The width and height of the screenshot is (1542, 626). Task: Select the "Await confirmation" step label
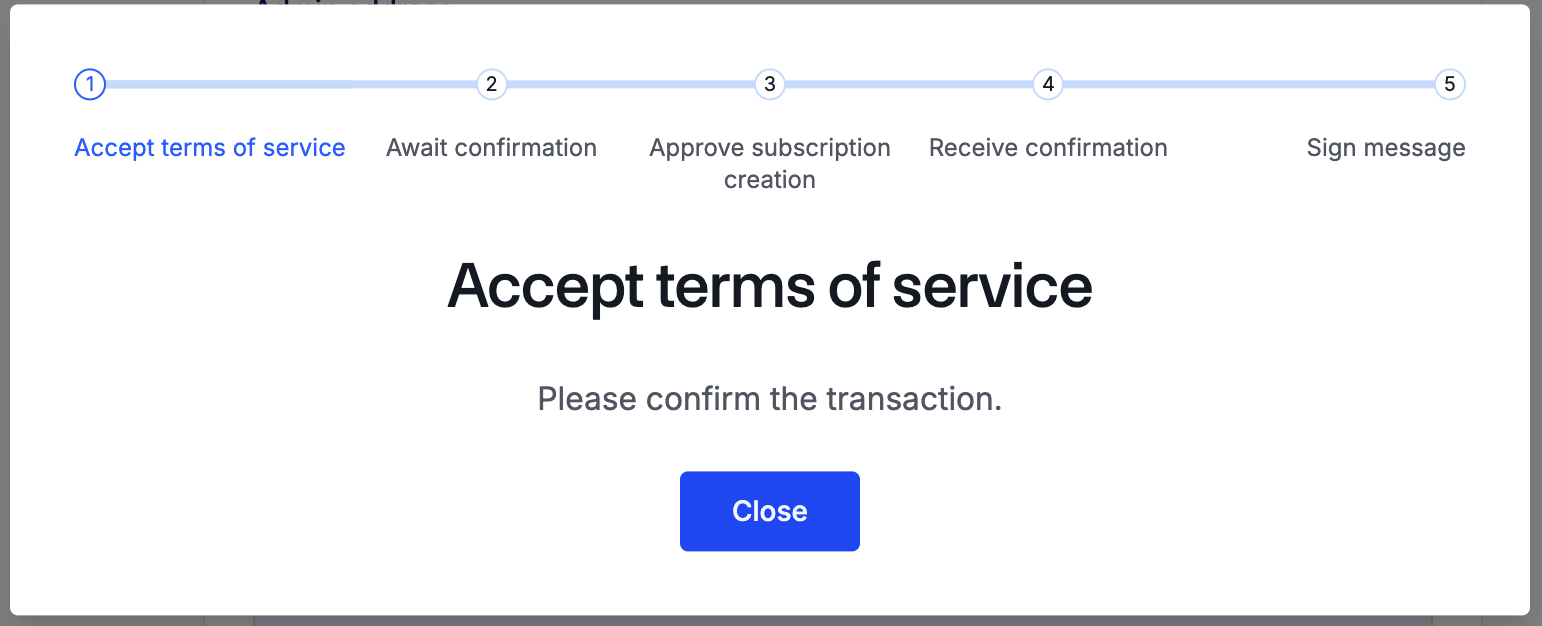click(491, 148)
